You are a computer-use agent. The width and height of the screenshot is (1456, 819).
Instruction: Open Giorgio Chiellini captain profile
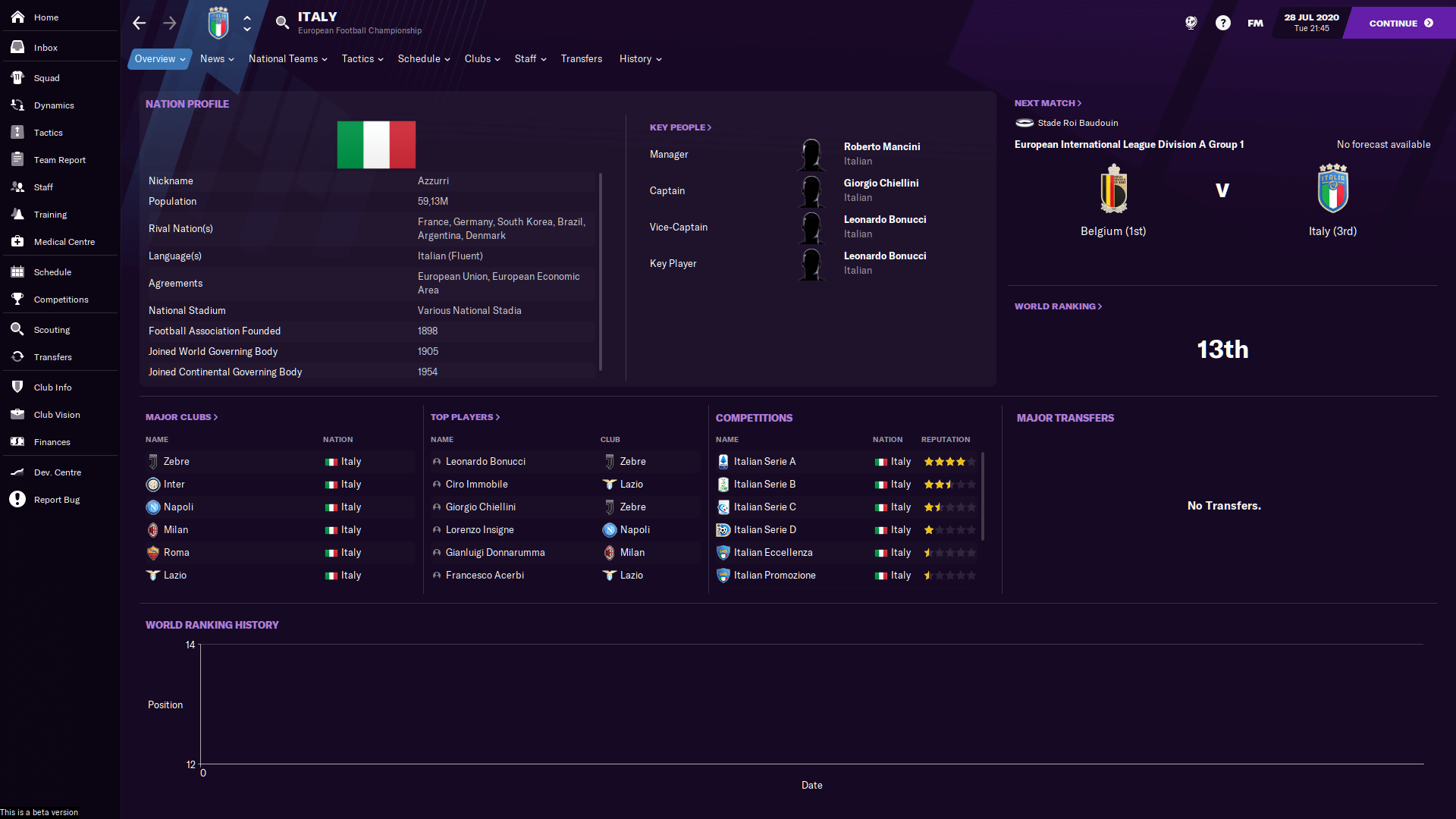(881, 183)
